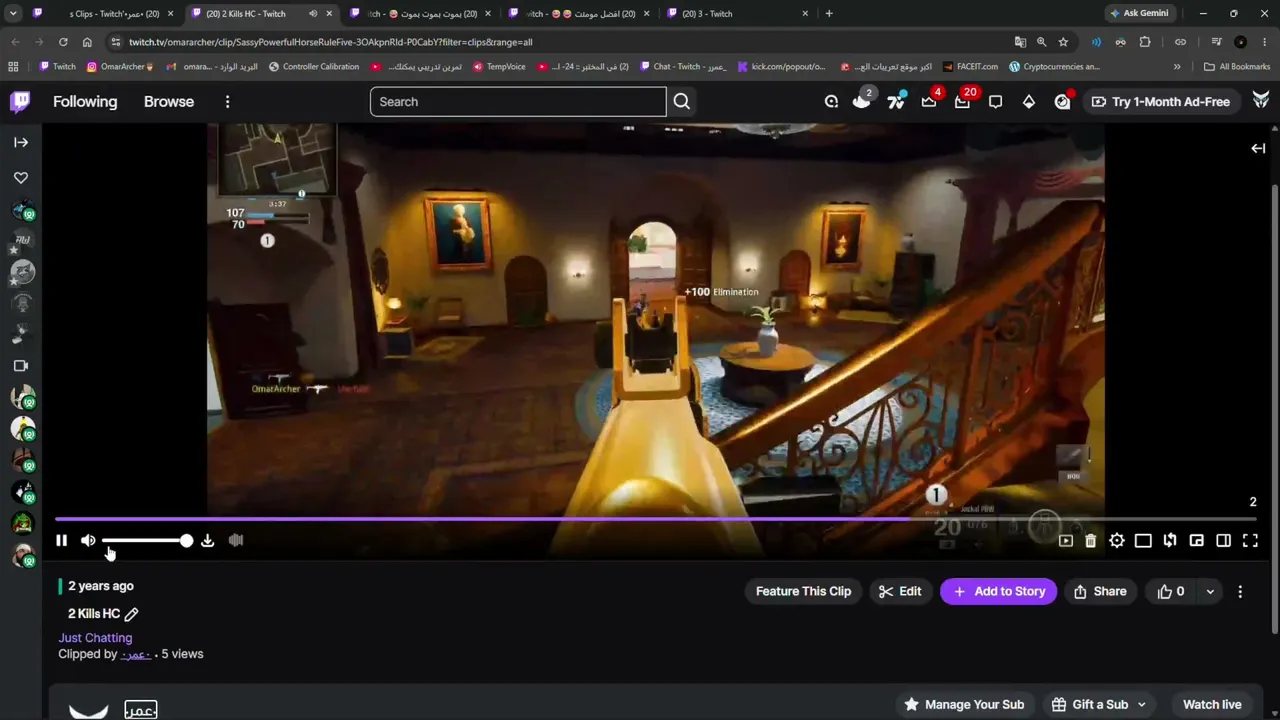Translate this page using the address bar icon

pos(1020,42)
